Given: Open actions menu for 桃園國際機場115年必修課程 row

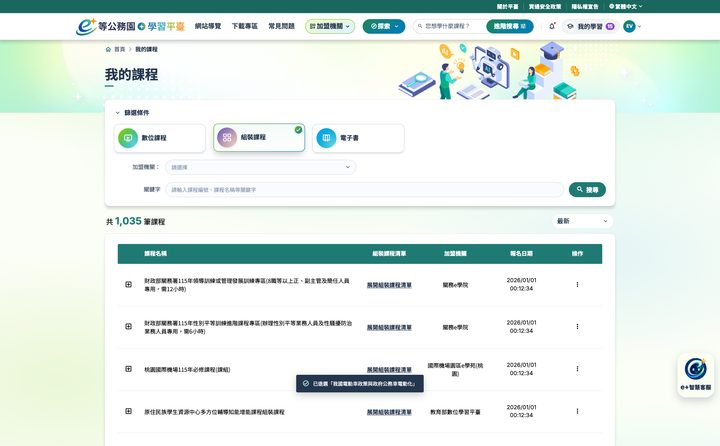Looking at the screenshot, I should point(577,369).
